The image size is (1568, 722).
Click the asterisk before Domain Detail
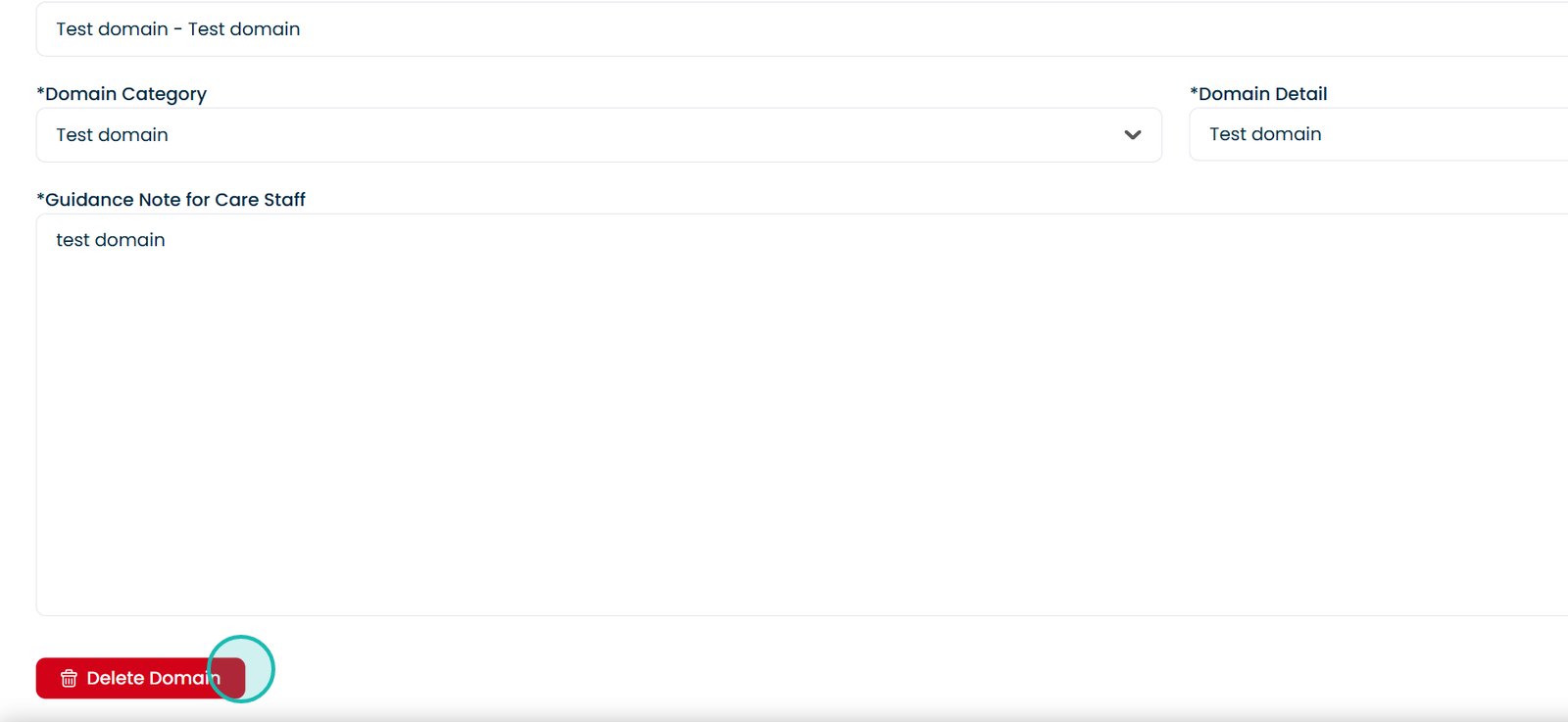click(x=1194, y=92)
